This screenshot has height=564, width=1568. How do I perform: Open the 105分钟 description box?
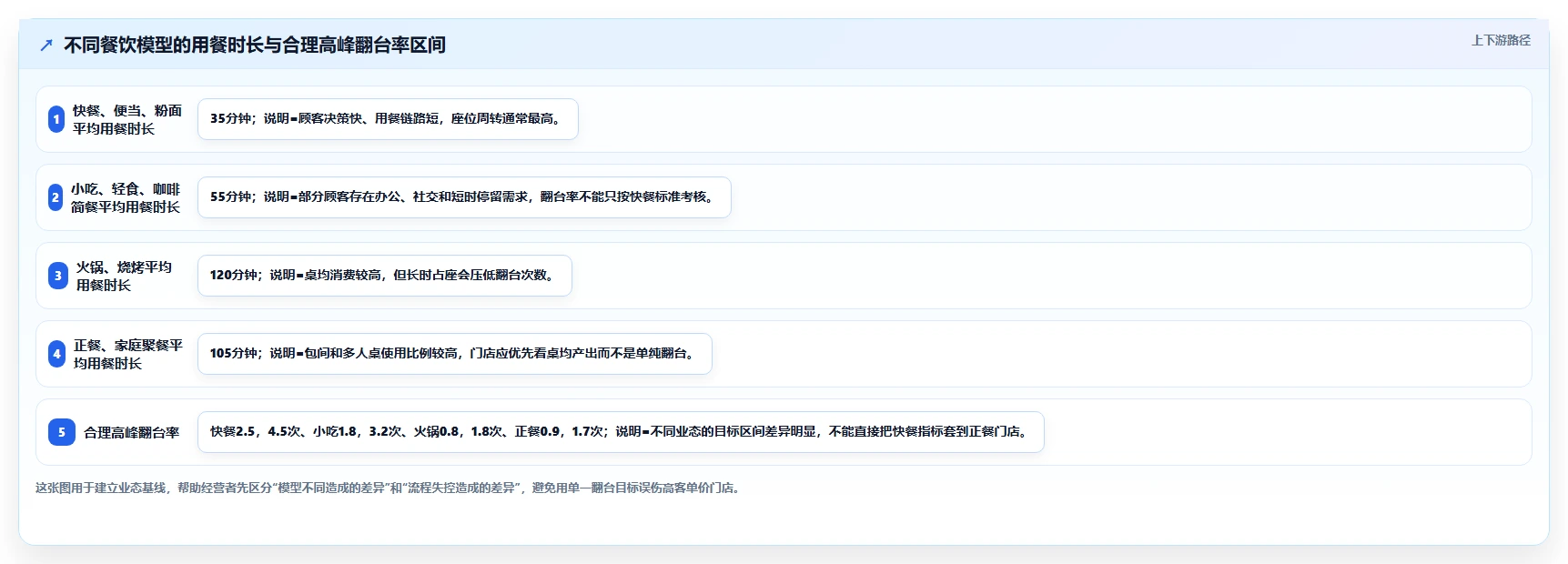tap(455, 354)
